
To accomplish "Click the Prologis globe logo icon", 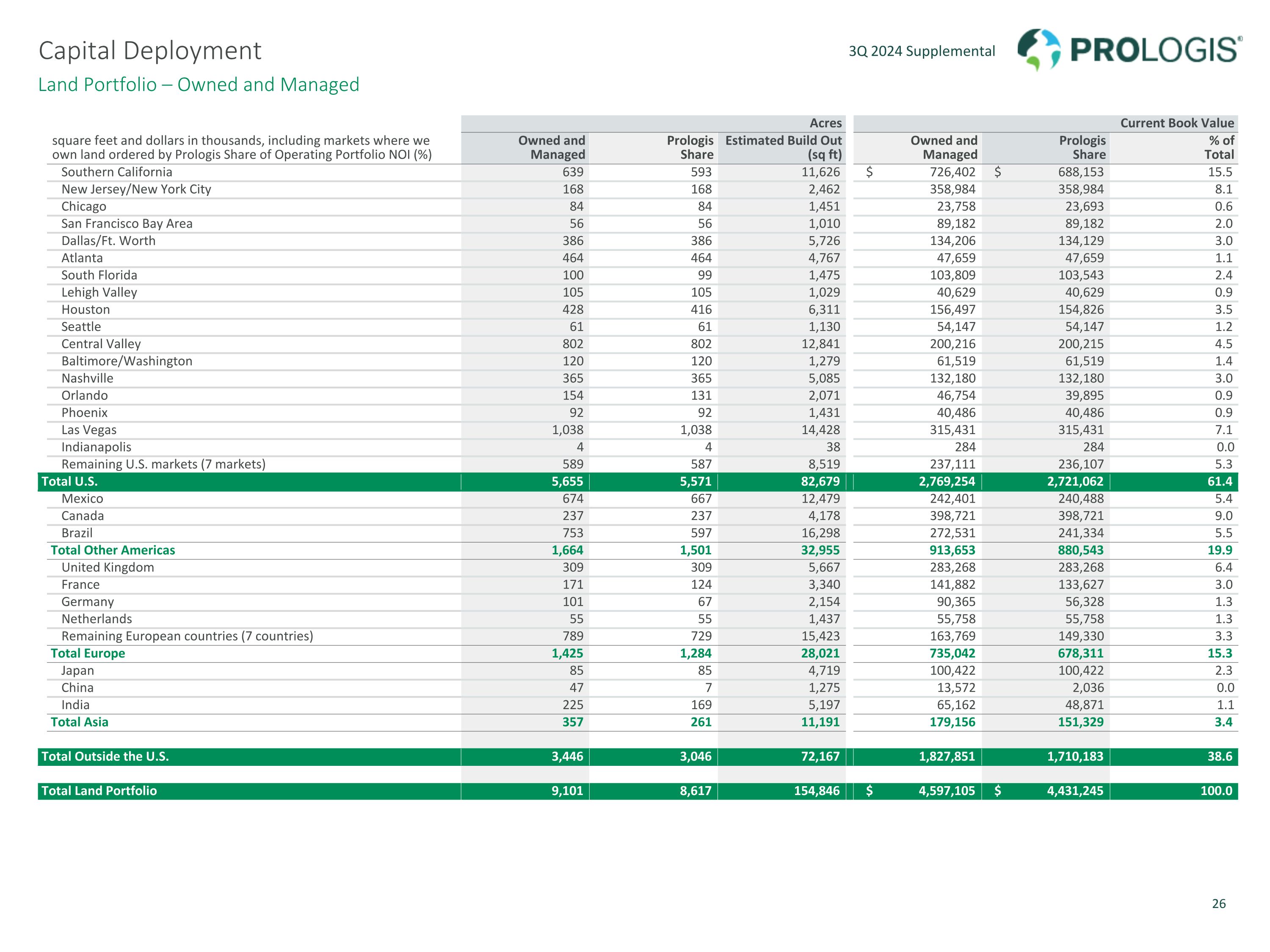I will [1038, 50].
